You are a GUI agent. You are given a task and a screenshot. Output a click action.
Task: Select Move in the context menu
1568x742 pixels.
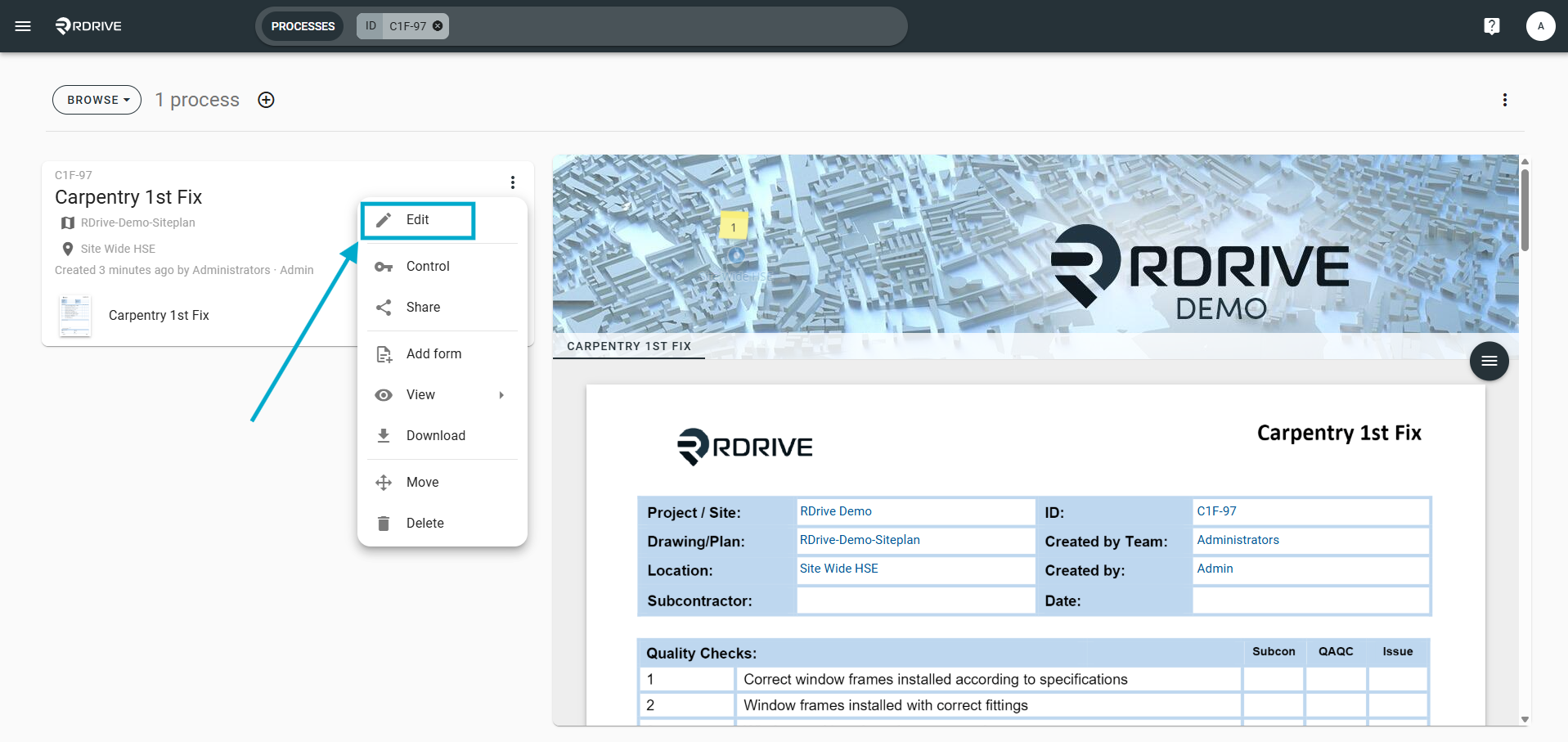[x=443, y=483]
